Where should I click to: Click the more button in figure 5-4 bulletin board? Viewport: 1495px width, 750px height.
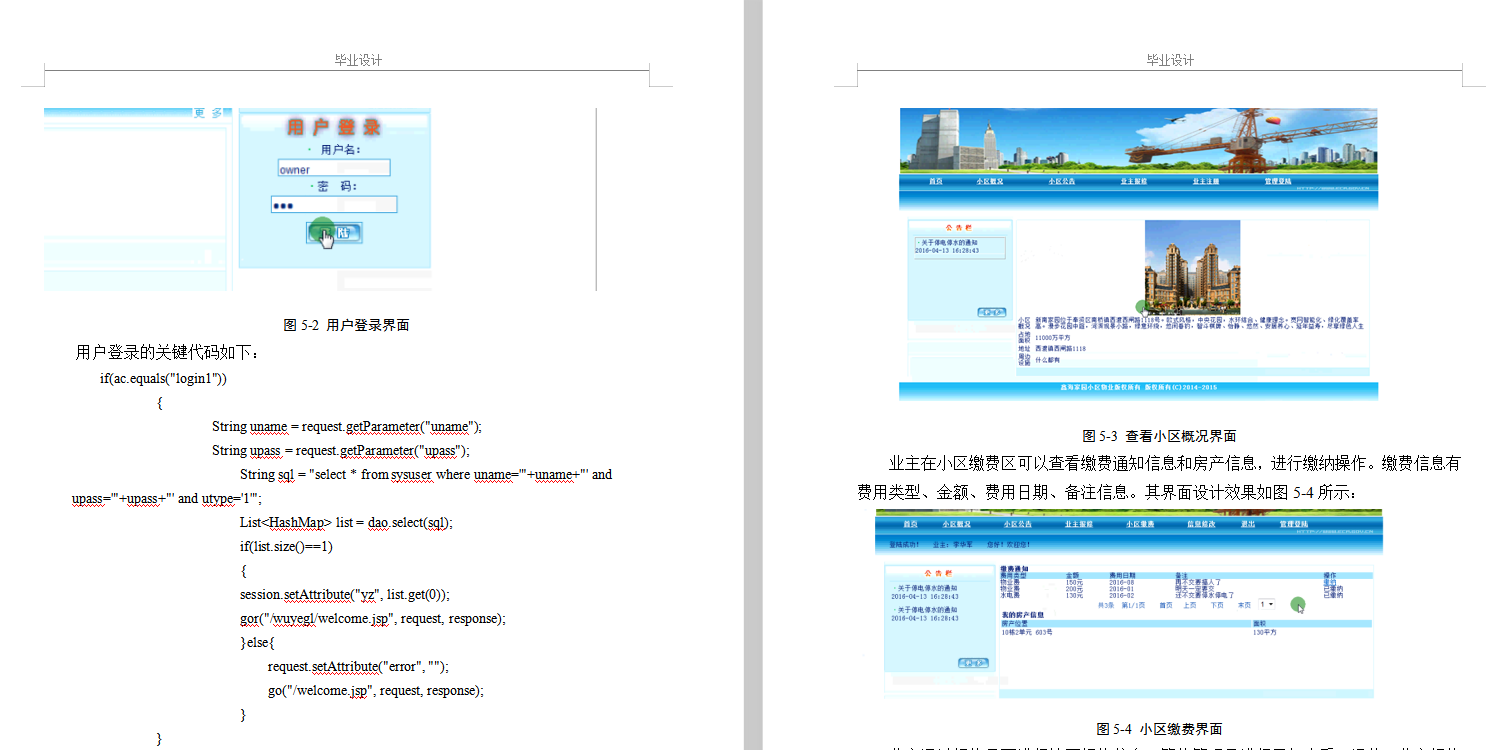972,662
